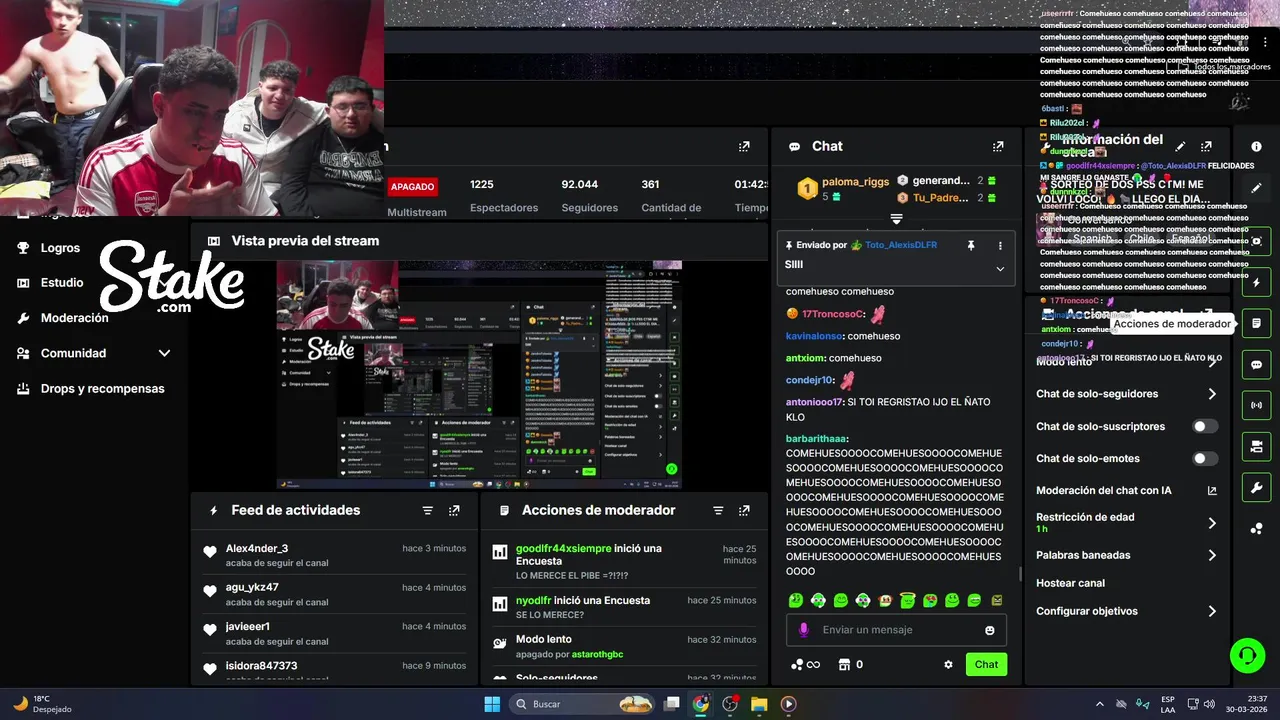
Task: Click the green headset support button
Action: tap(1247, 656)
